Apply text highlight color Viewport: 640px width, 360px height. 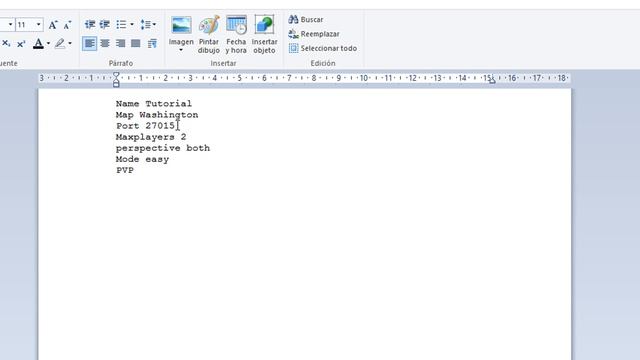[60, 43]
